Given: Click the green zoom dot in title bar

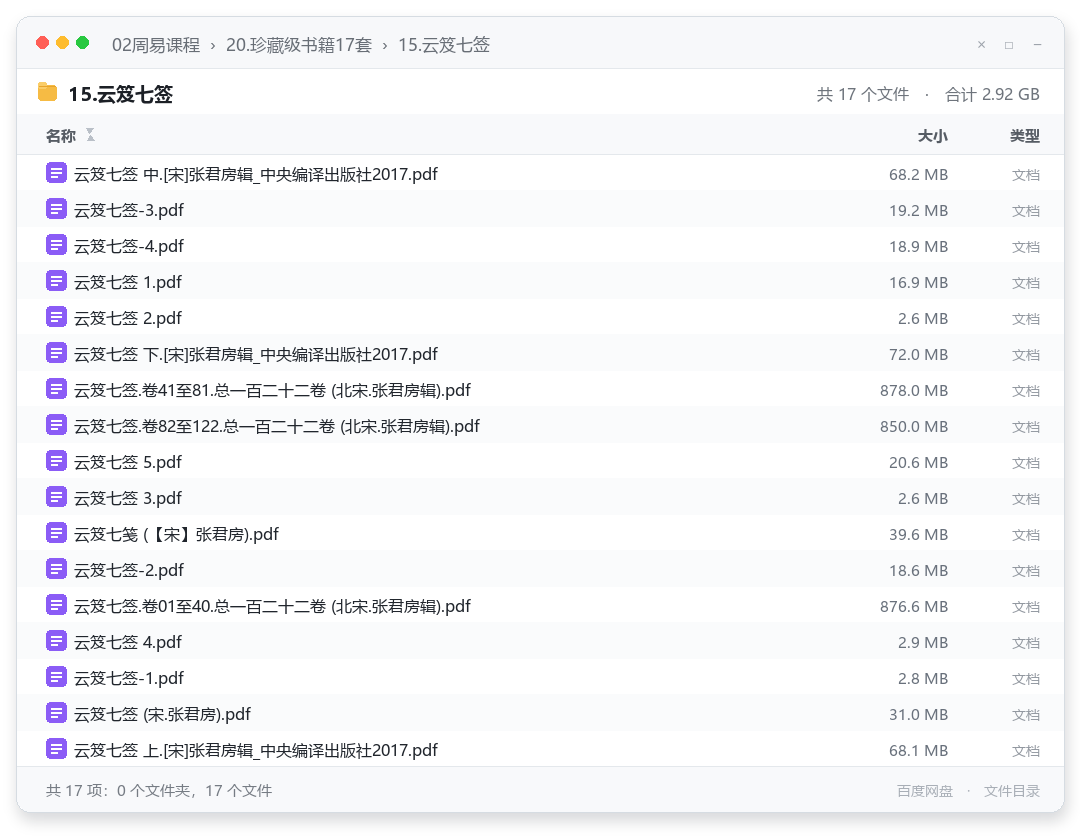Looking at the screenshot, I should click(83, 43).
